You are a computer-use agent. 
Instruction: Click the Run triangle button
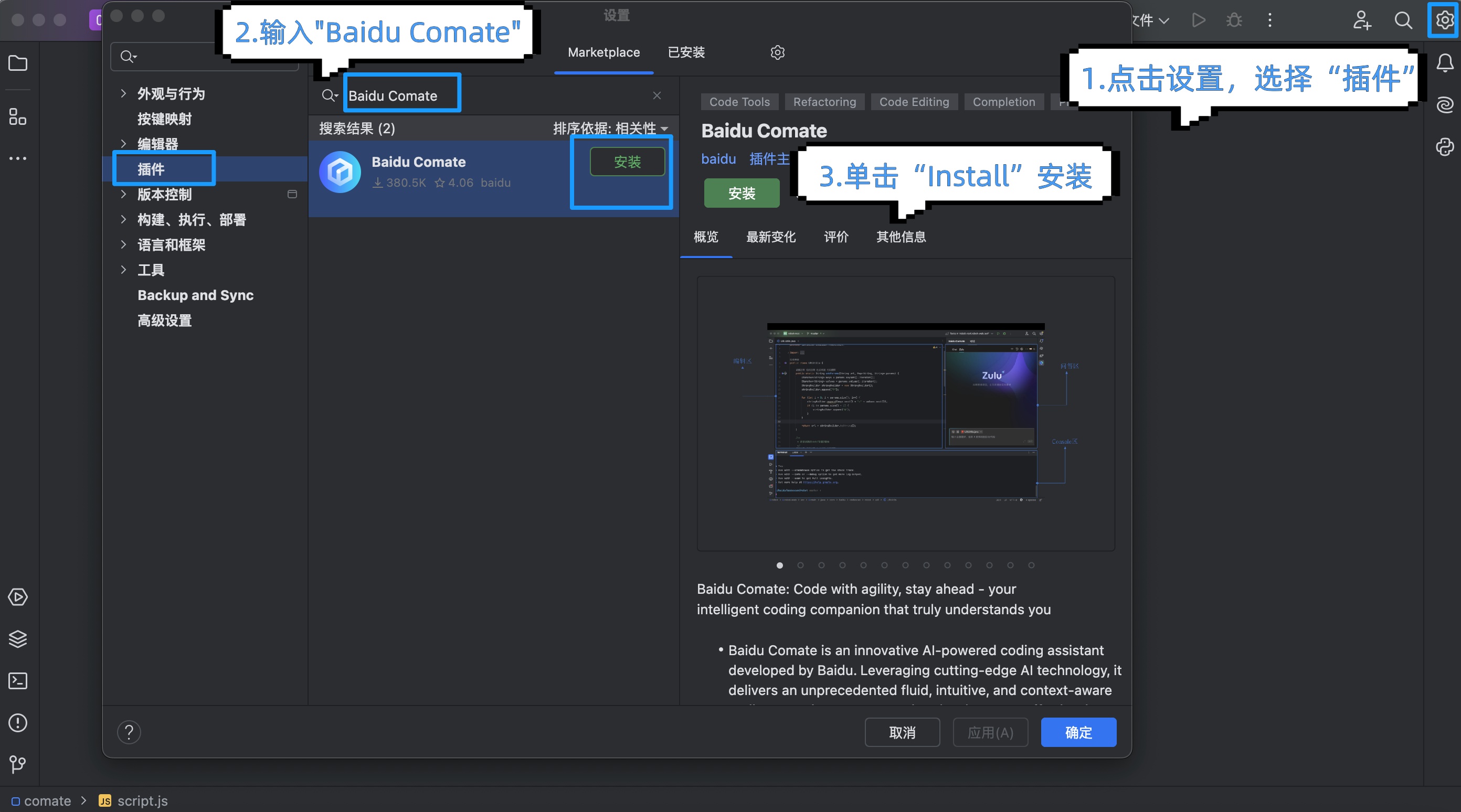click(x=1198, y=20)
